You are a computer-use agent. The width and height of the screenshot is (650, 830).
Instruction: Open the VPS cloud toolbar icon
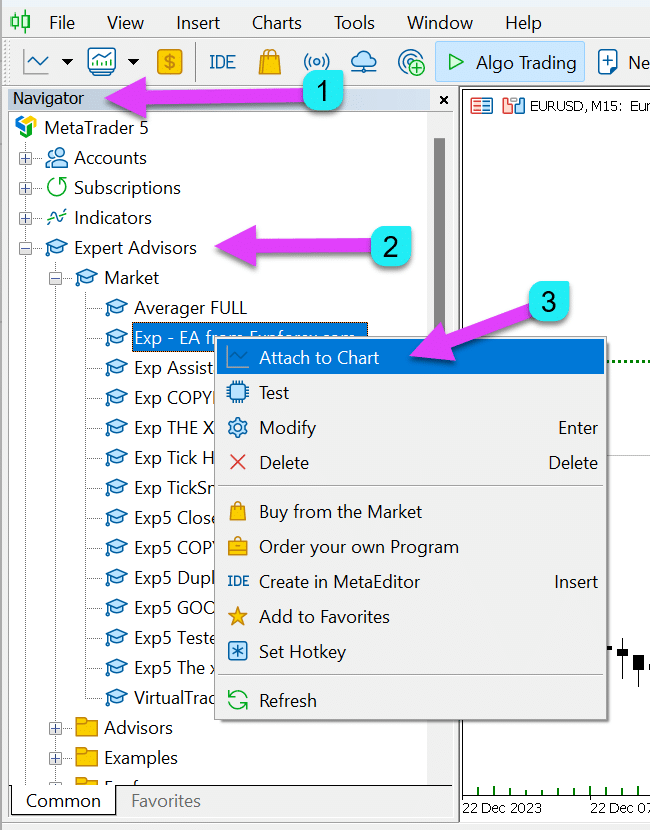[364, 62]
